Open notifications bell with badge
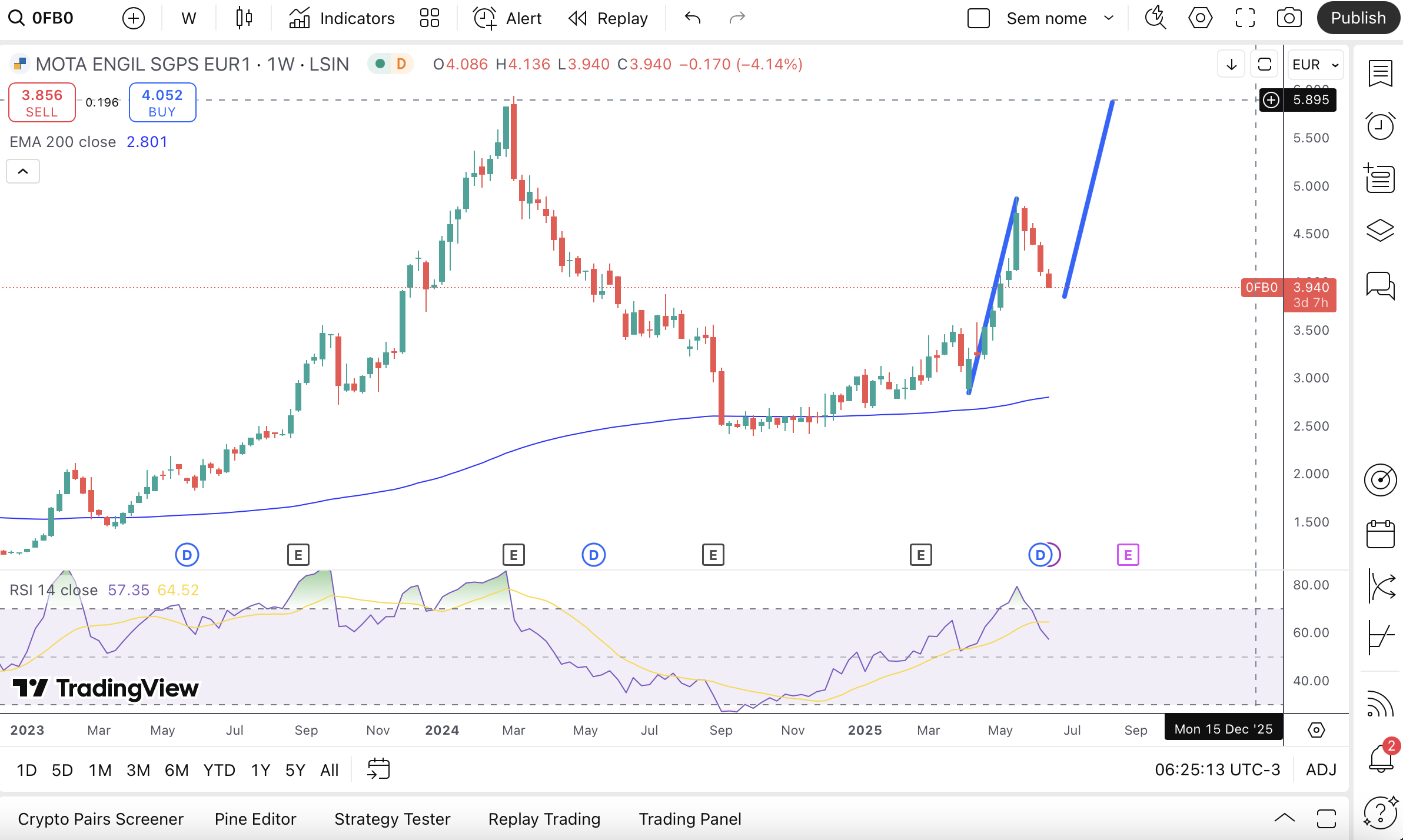 click(x=1380, y=758)
